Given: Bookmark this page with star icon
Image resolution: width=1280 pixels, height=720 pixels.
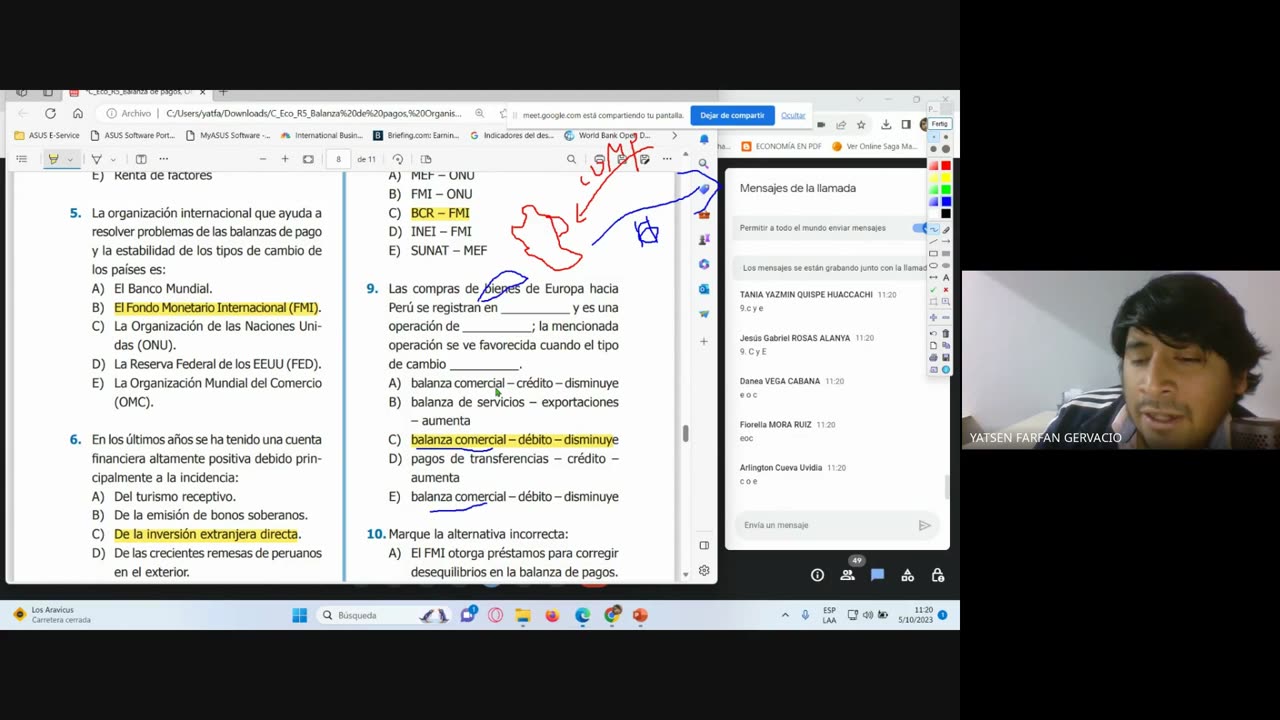Looking at the screenshot, I should click(x=861, y=125).
